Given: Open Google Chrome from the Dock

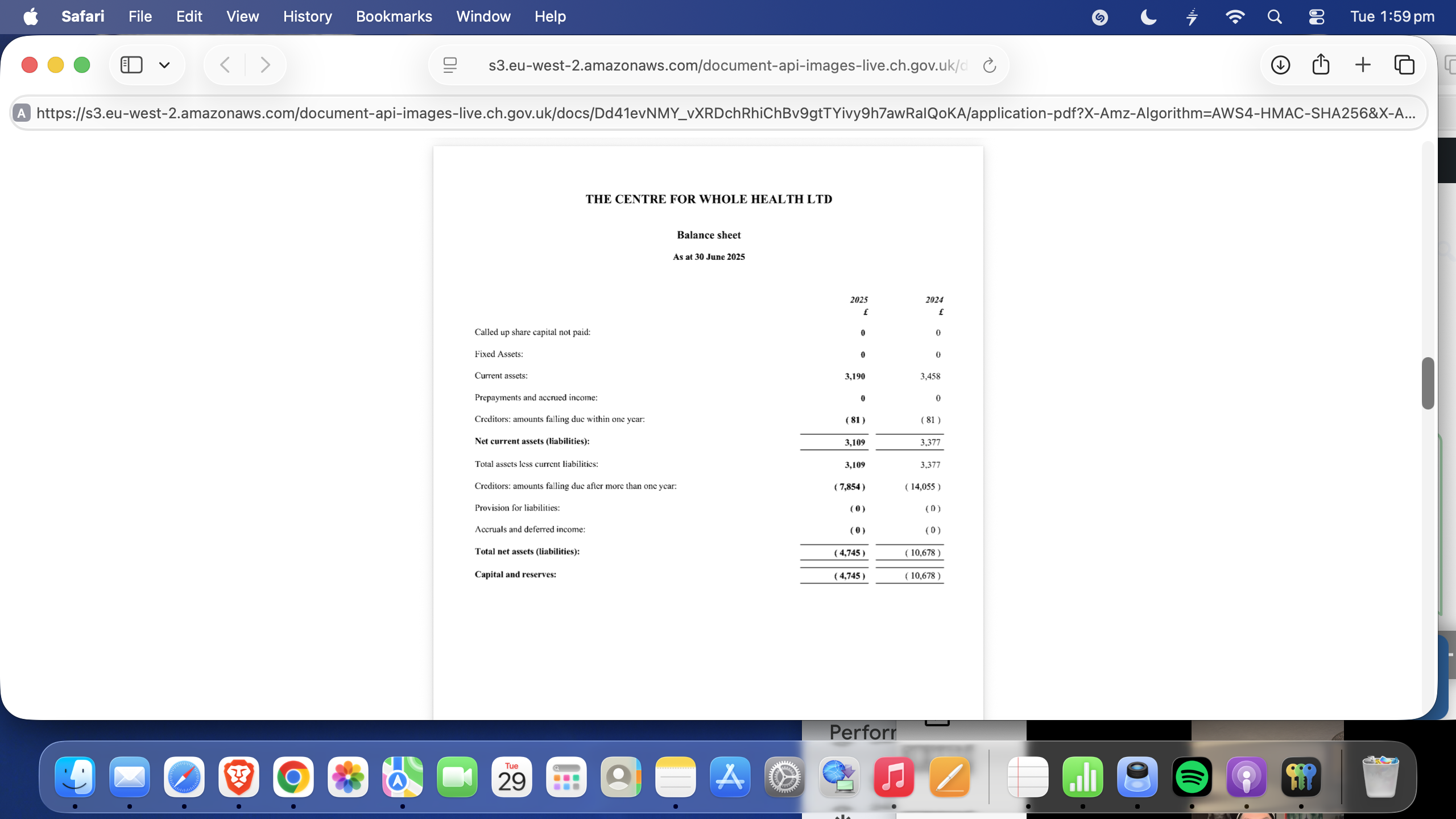Looking at the screenshot, I should 293,777.
